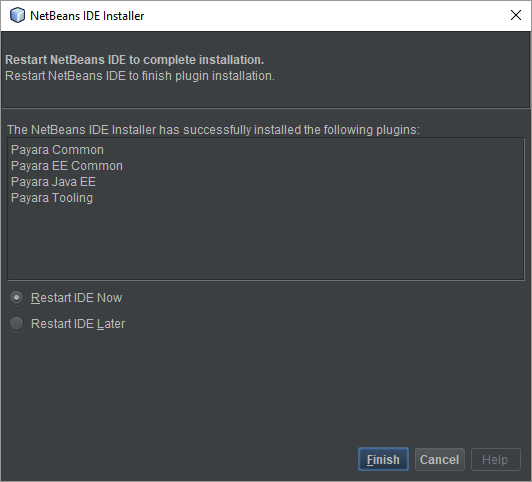Image resolution: width=532 pixels, height=482 pixels.
Task: Cancel the installer dialog
Action: point(440,459)
